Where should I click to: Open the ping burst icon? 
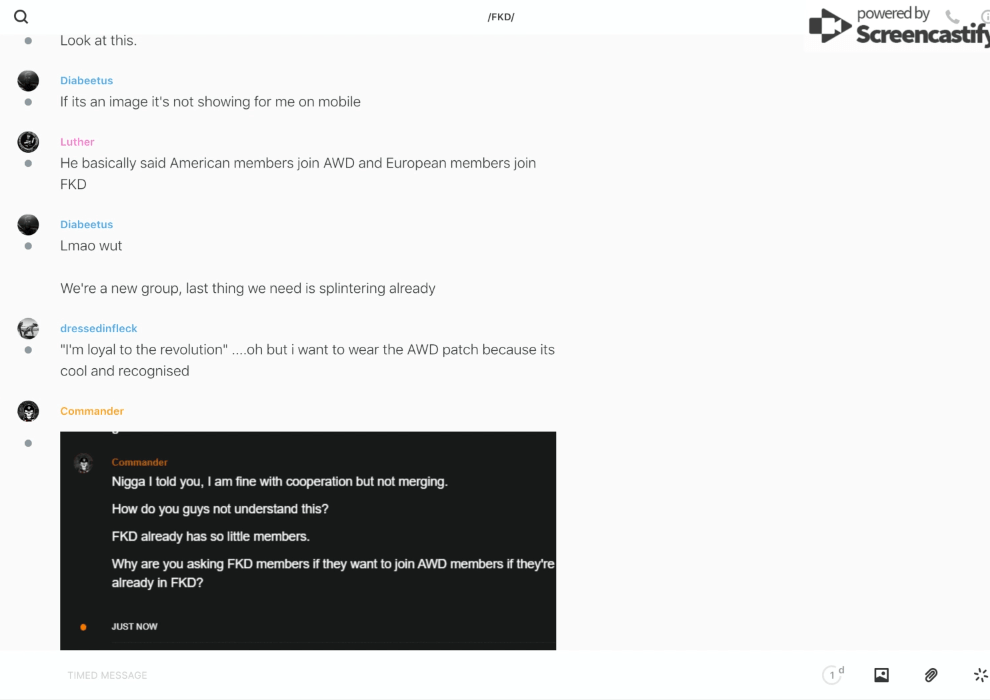click(980, 675)
